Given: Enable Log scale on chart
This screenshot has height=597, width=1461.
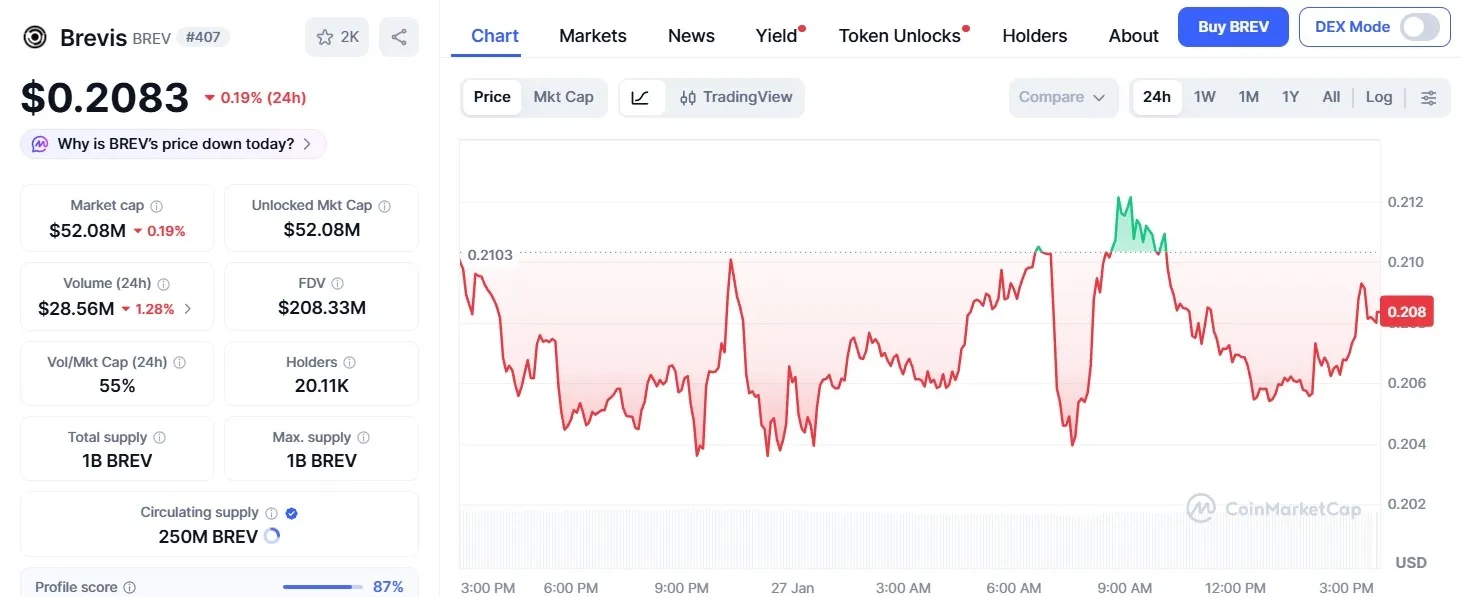Looking at the screenshot, I should point(1378,97).
